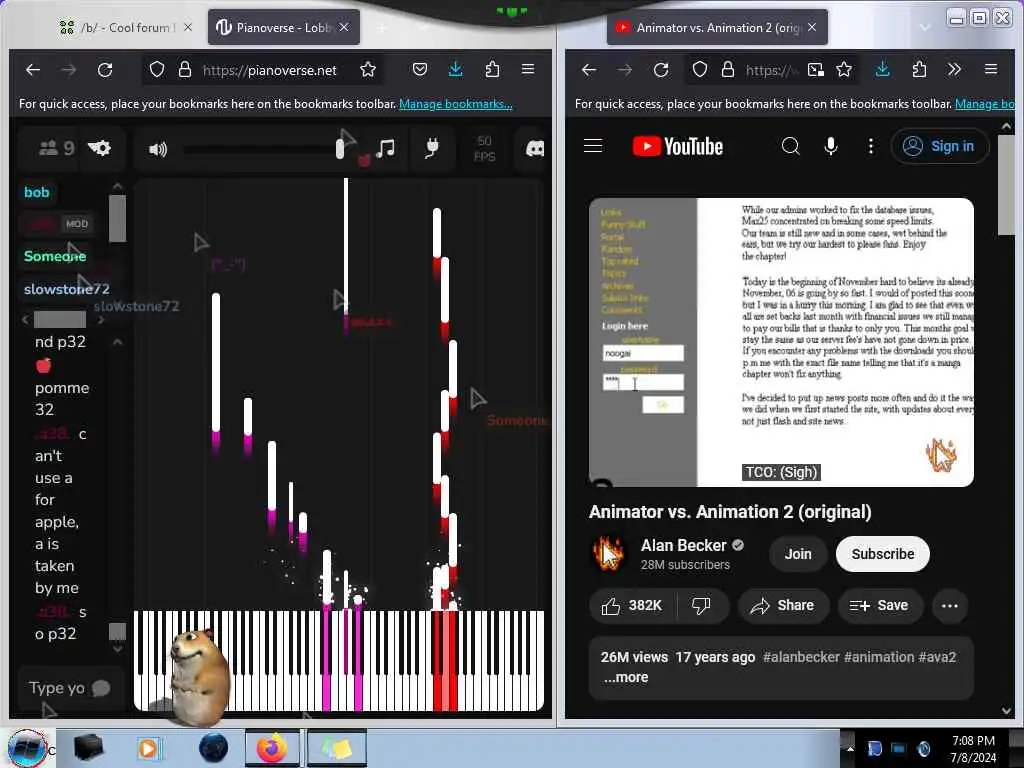The image size is (1024, 768).
Task: Click the online users count icon
Action: click(56, 148)
